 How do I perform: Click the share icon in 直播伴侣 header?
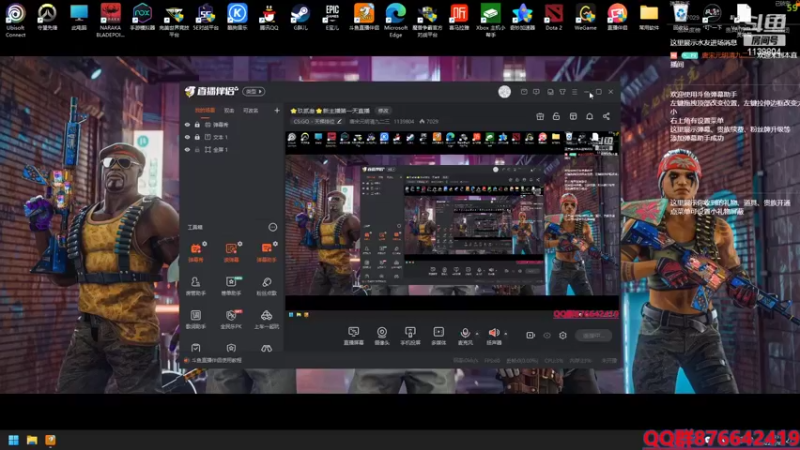click(606, 116)
